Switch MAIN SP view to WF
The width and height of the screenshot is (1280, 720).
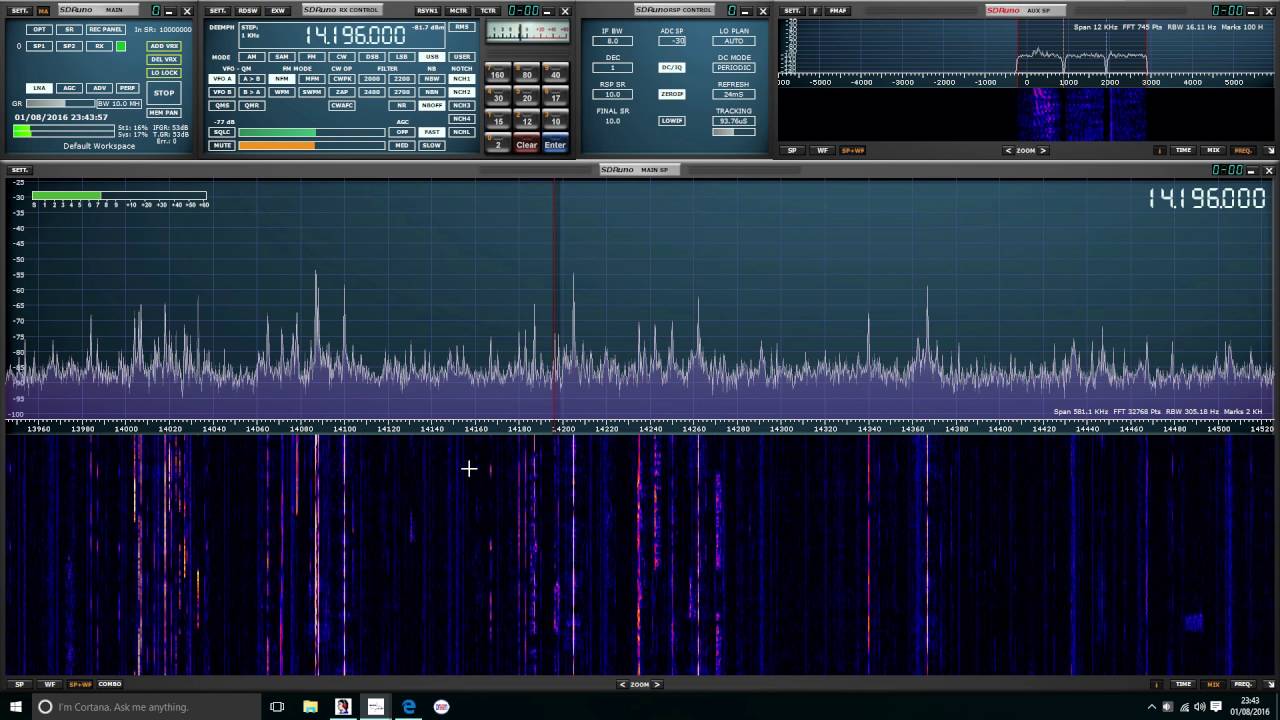click(49, 684)
